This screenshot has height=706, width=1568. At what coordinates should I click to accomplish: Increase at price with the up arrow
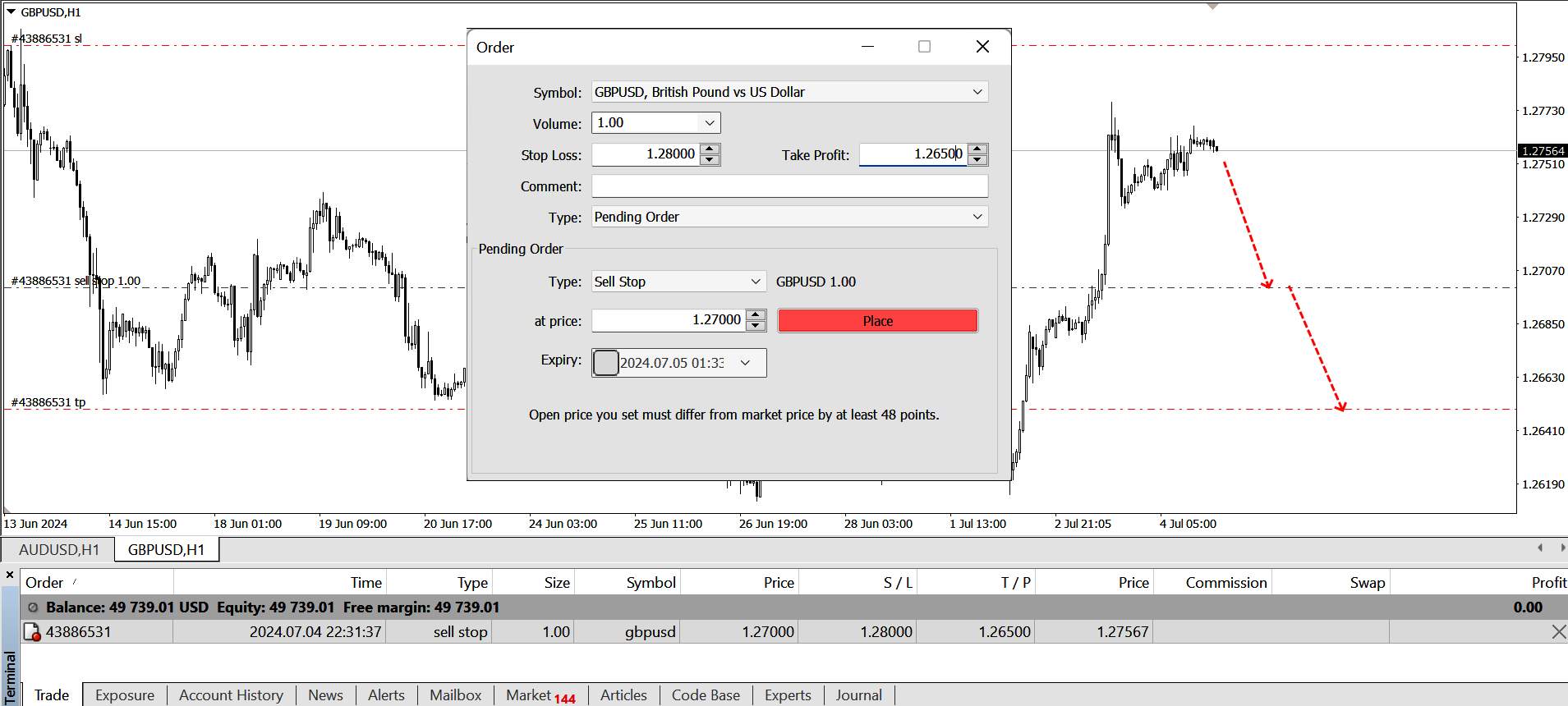pos(756,314)
